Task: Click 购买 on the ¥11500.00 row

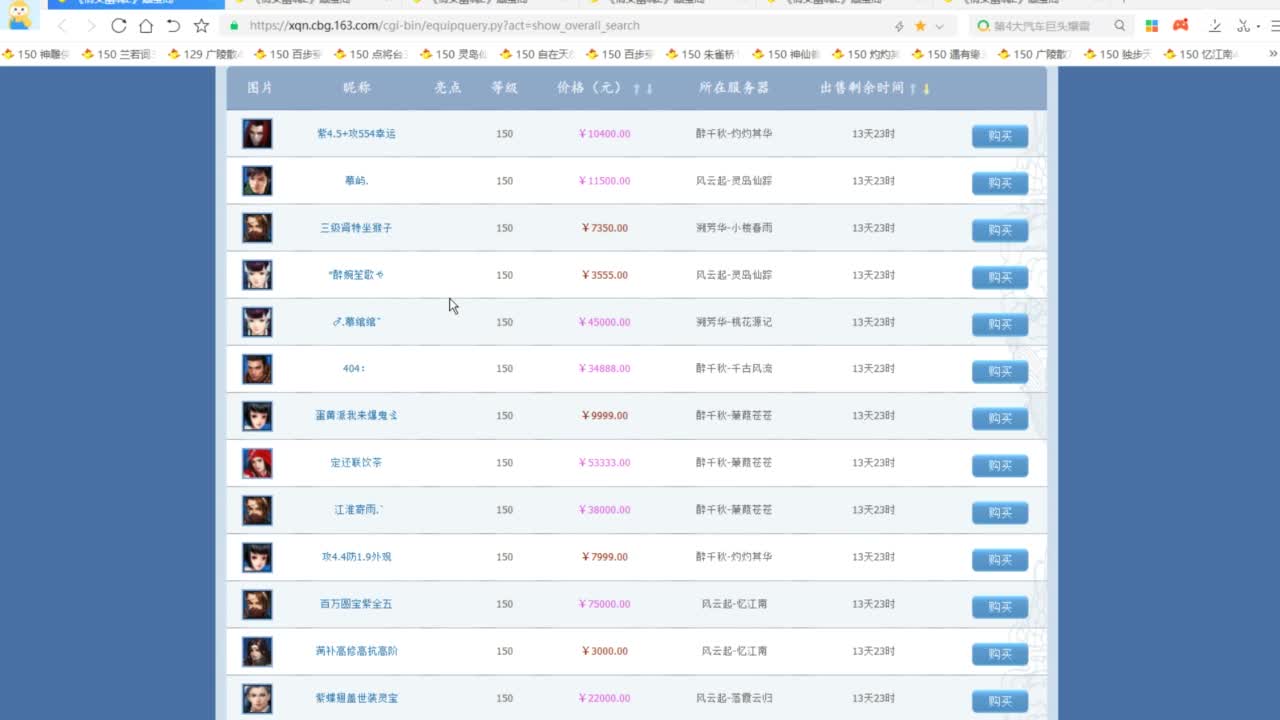Action: tap(1000, 183)
